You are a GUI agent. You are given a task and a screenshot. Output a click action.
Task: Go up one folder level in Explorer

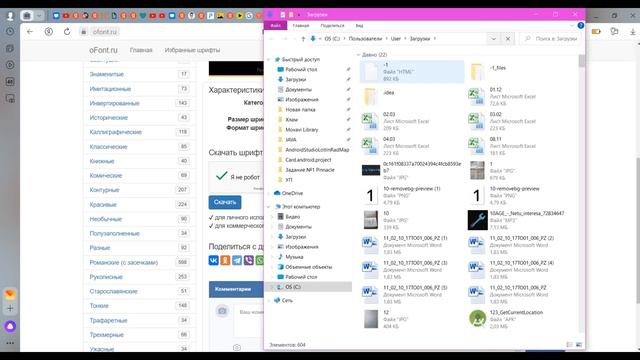coord(303,39)
